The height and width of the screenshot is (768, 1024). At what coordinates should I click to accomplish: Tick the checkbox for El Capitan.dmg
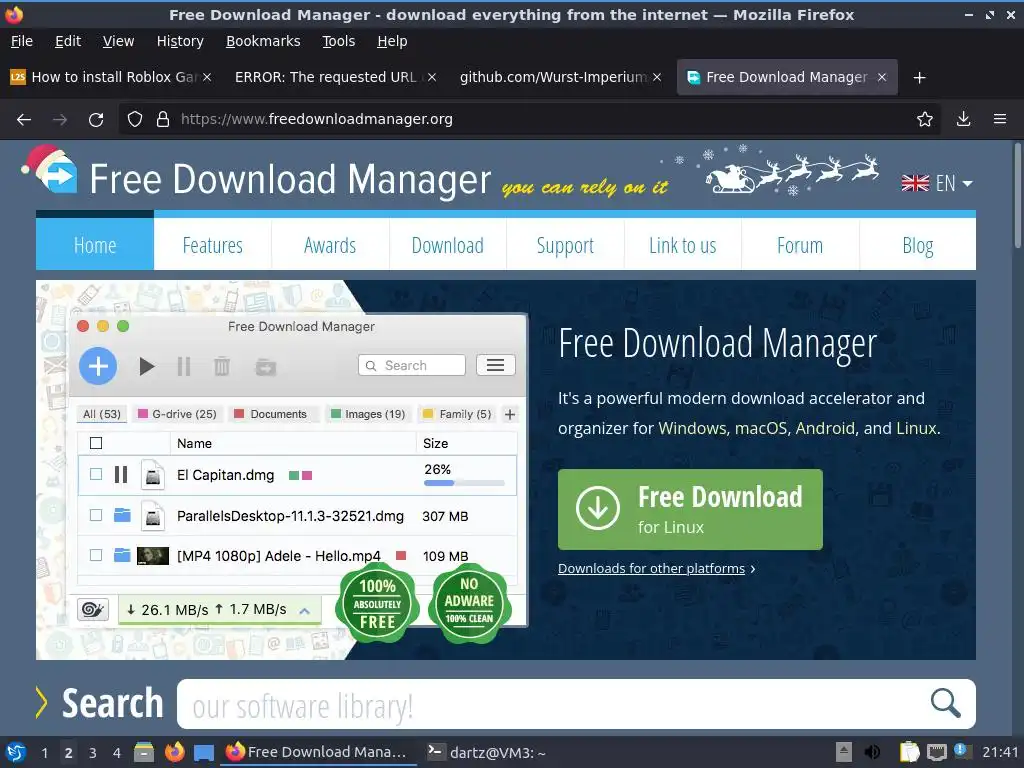96,474
